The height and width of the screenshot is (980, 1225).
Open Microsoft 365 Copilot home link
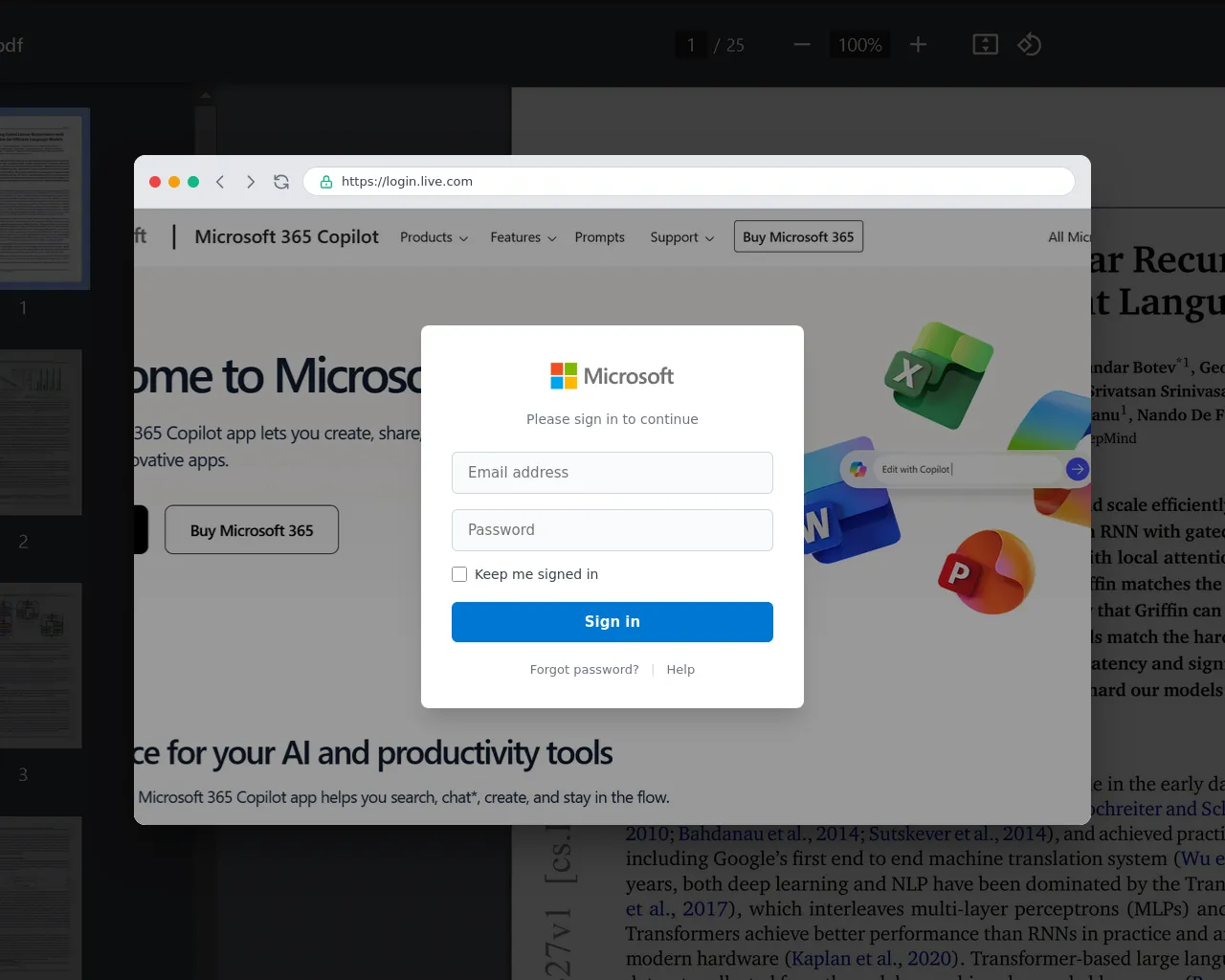[x=287, y=236]
